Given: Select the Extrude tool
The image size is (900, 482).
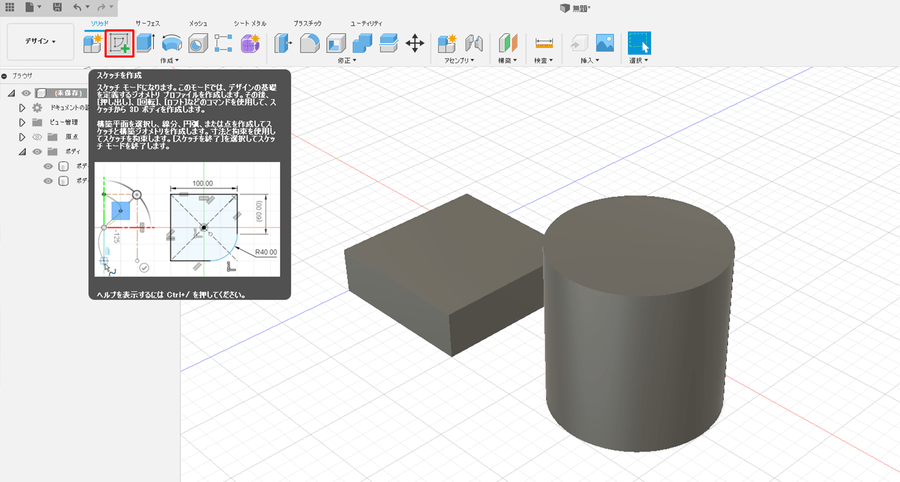Looking at the screenshot, I should [x=146, y=43].
